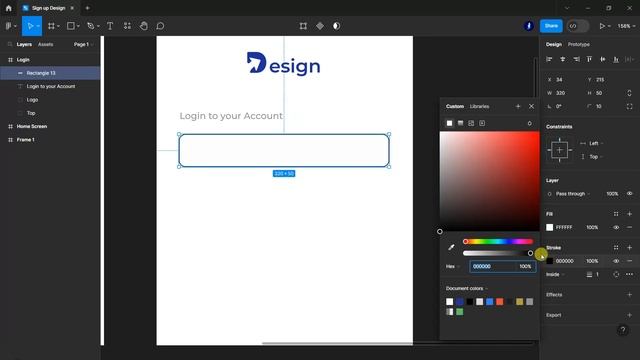Open the Stroke style grid icon
Screen dimensions: 640x360
point(616,247)
